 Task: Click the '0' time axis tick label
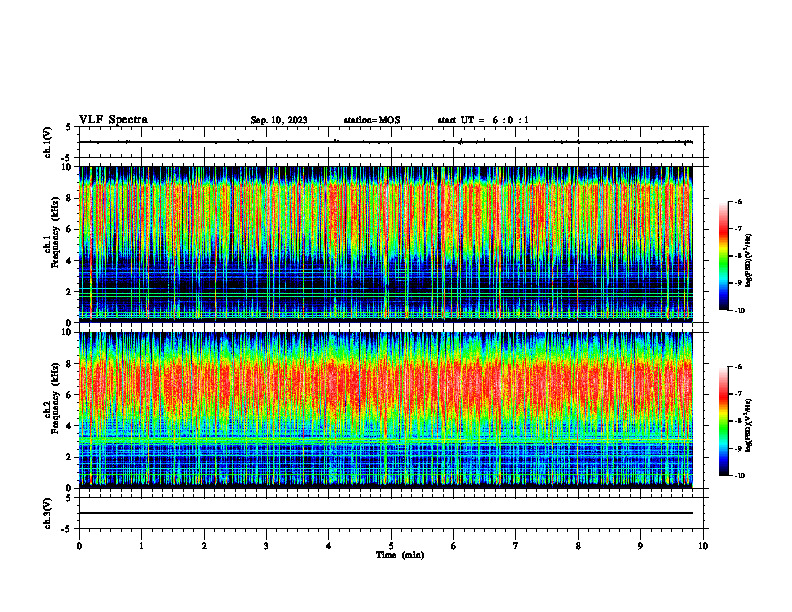pos(79,546)
